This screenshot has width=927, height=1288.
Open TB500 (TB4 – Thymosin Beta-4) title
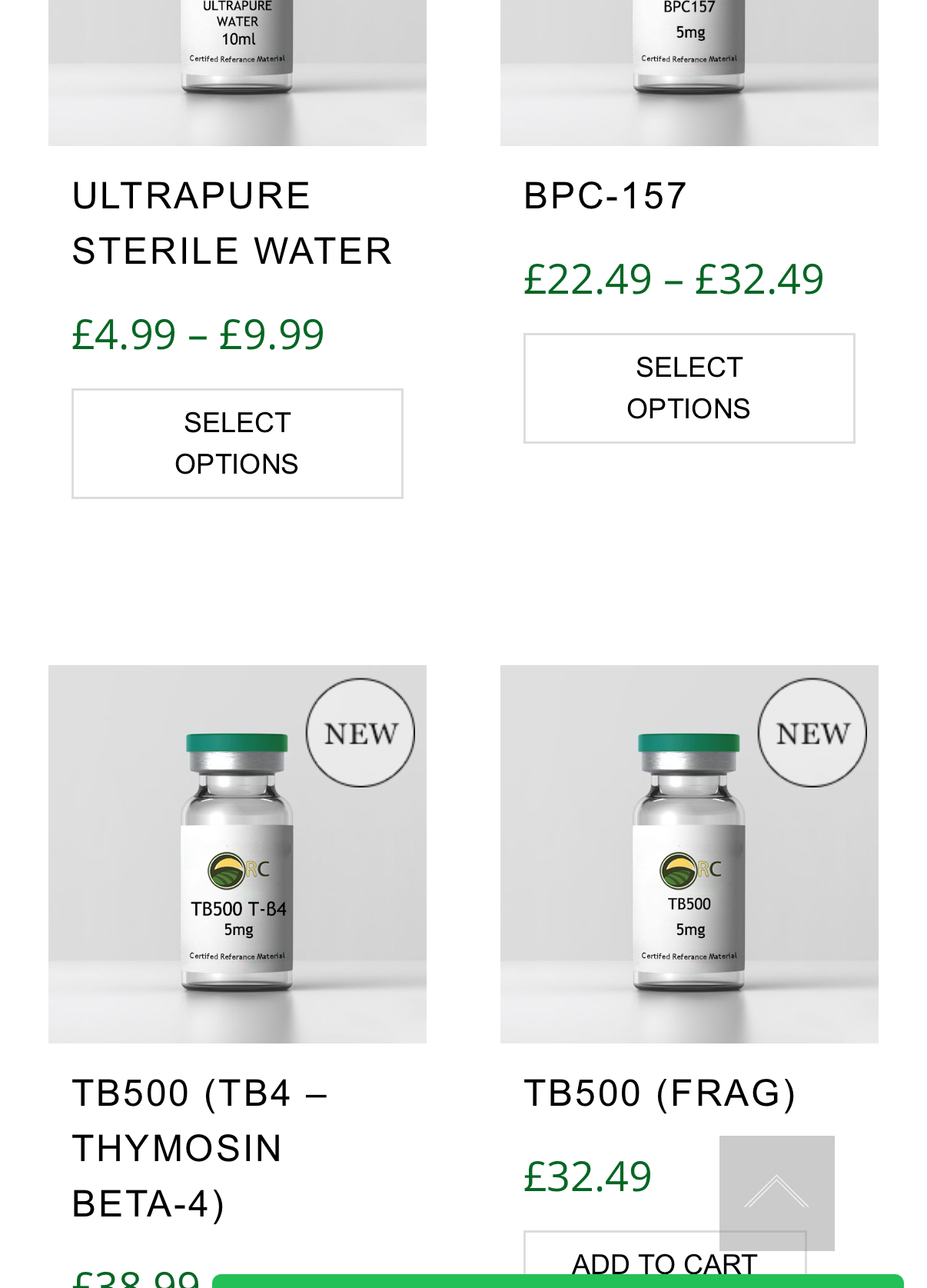200,1148
